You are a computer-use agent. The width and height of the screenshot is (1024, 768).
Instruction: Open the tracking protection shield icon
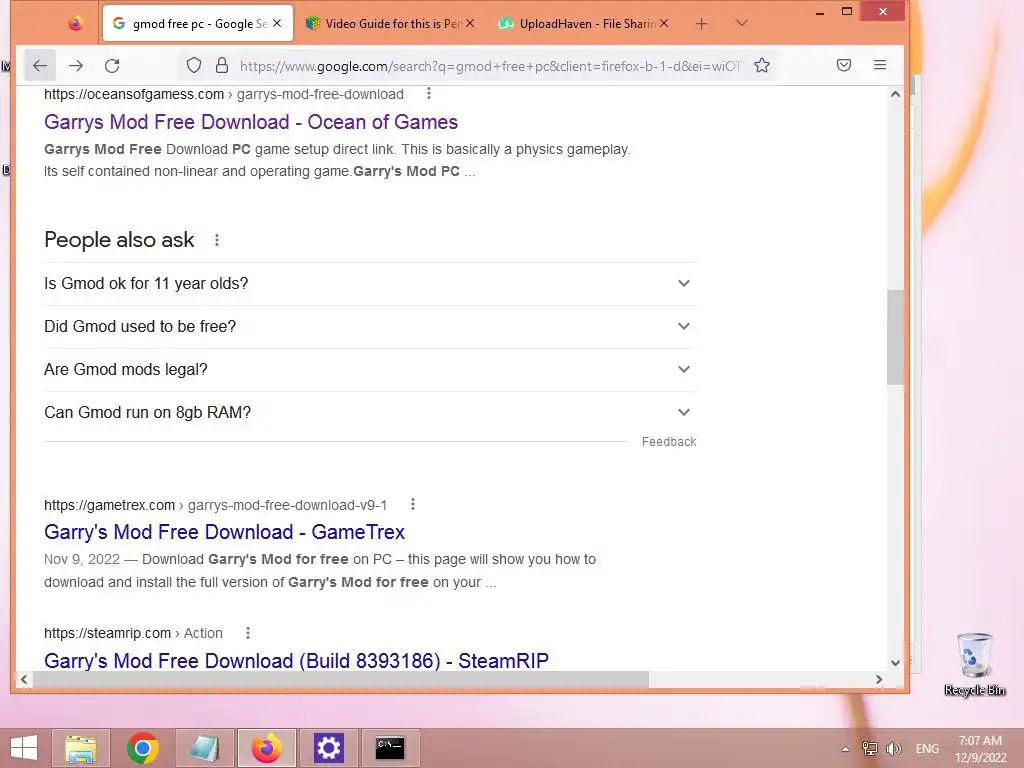194,65
